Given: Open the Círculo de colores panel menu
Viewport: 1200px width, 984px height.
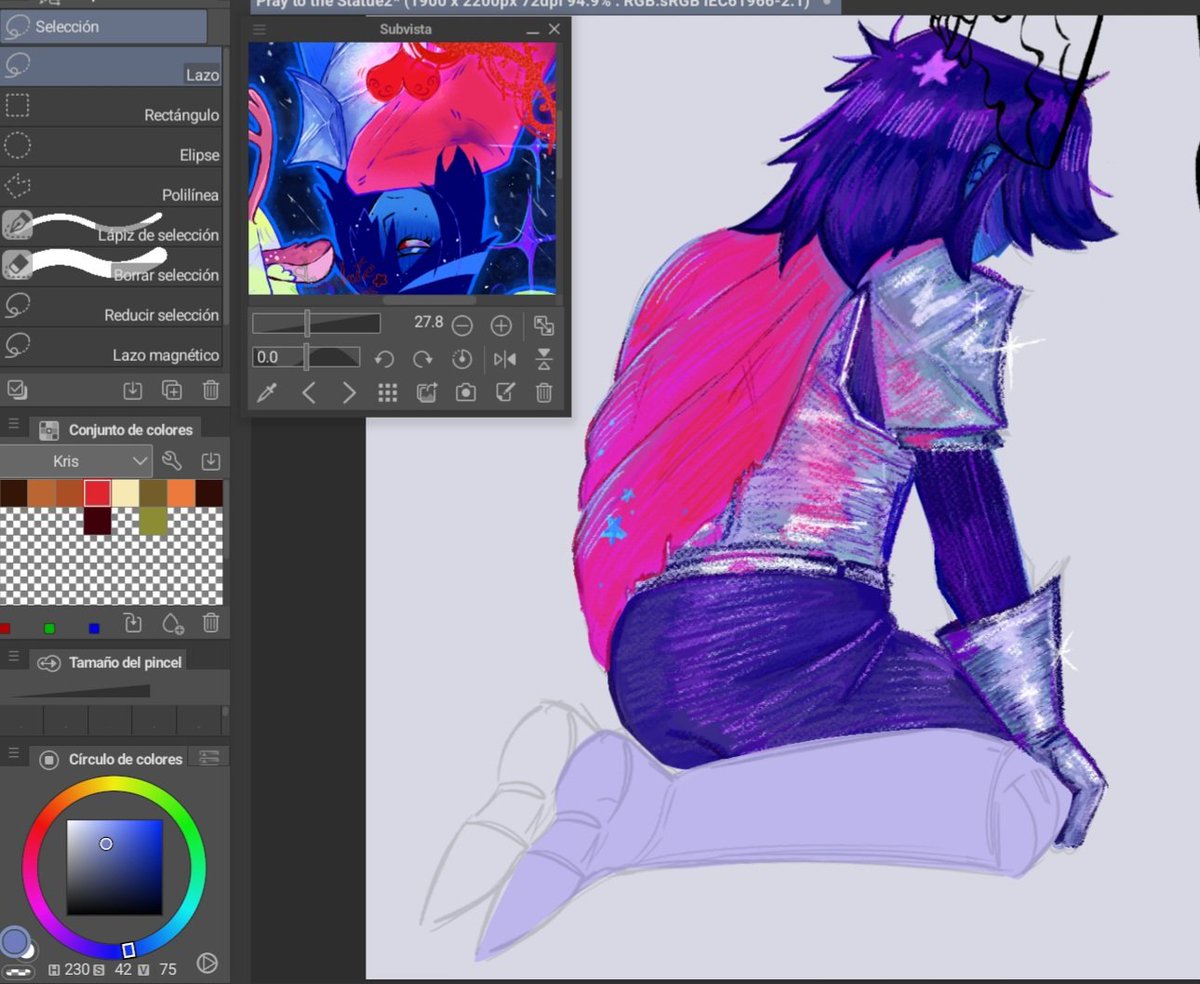Looking at the screenshot, I should (x=12, y=752).
